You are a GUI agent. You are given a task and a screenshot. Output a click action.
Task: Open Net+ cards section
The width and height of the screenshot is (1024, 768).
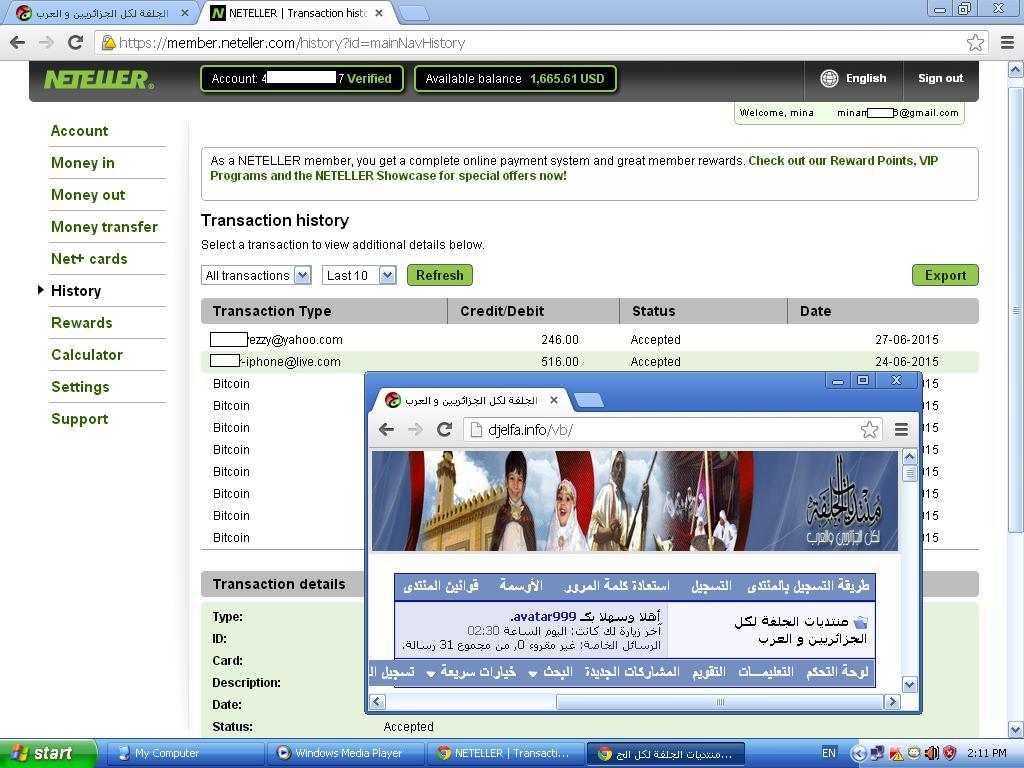click(x=89, y=259)
